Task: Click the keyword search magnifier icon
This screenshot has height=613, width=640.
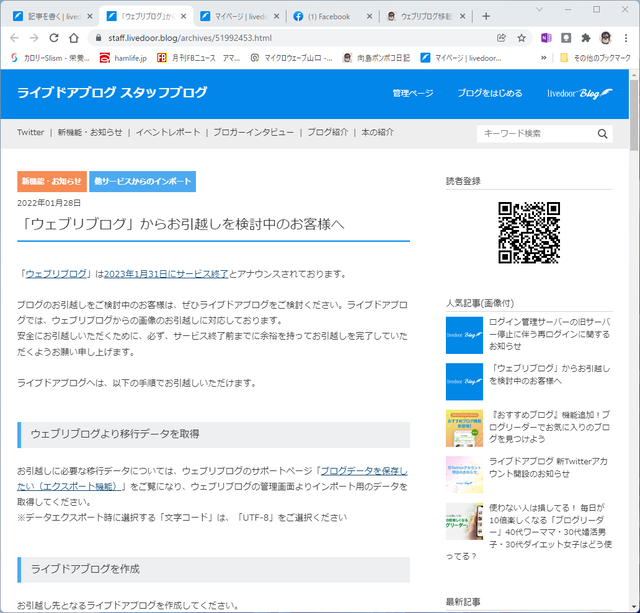Action: pos(602,133)
